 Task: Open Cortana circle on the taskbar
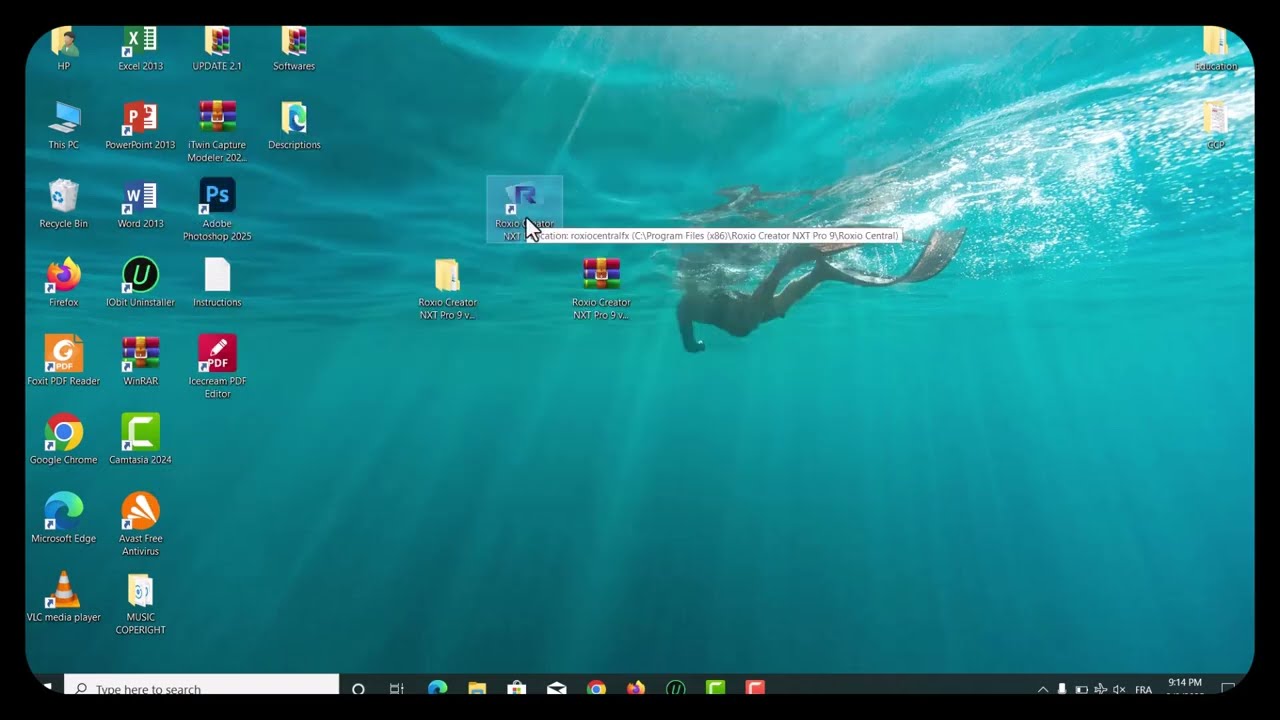click(x=358, y=688)
